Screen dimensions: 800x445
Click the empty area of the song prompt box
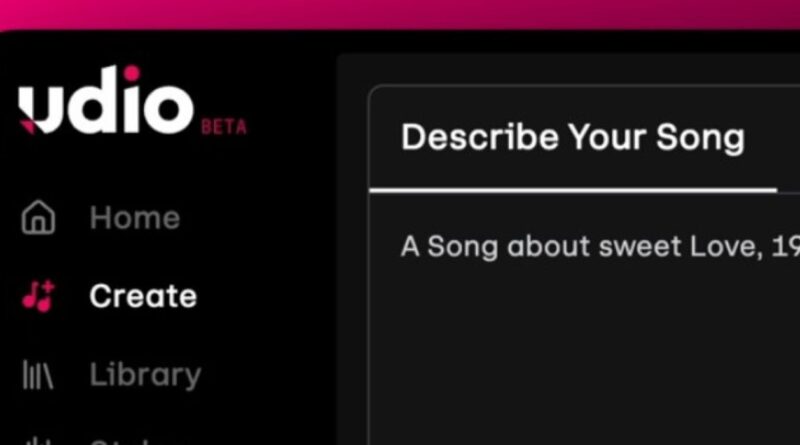(580, 360)
